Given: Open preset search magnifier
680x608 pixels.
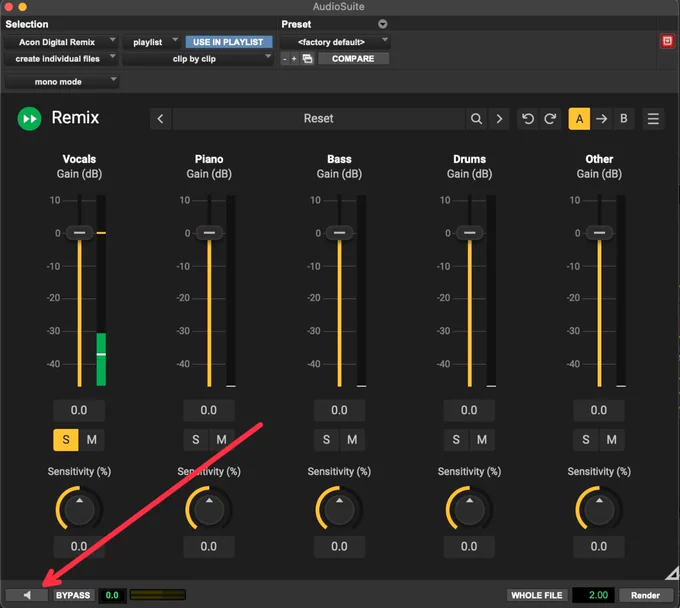Looking at the screenshot, I should coord(476,118).
